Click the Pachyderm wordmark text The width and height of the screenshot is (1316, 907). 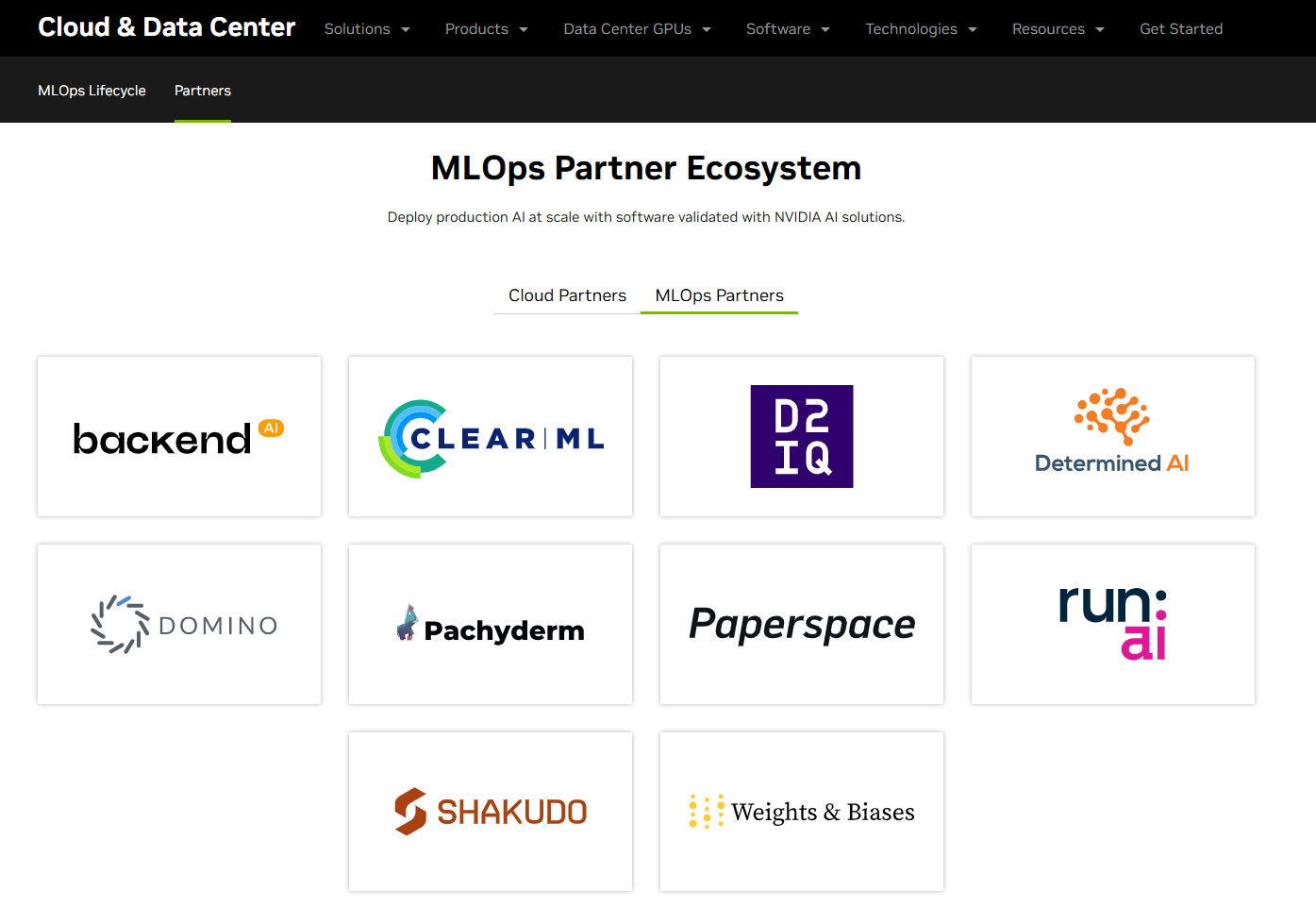tap(505, 630)
